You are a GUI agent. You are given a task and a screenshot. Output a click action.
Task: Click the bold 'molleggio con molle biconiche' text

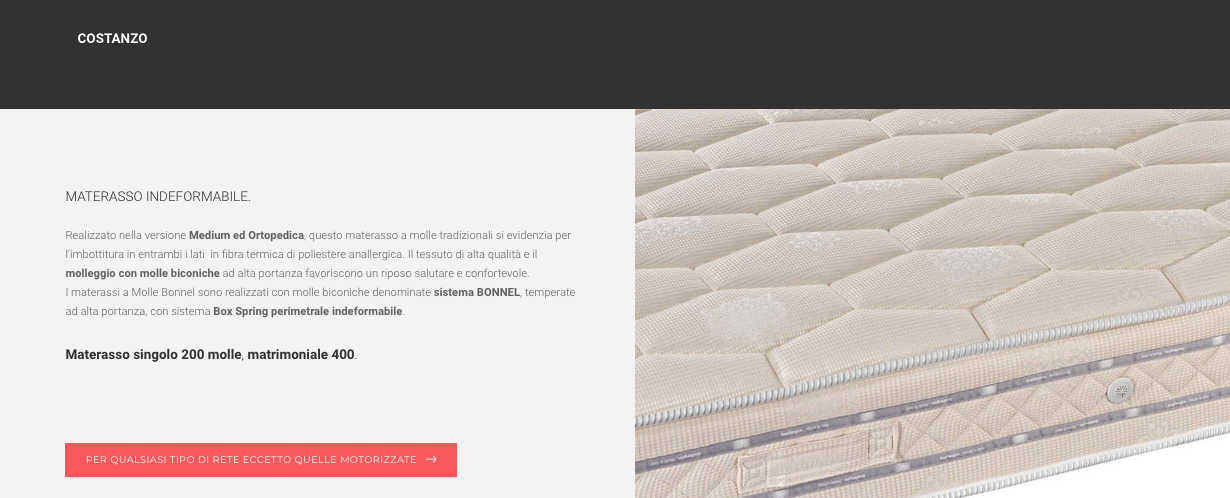143,273
